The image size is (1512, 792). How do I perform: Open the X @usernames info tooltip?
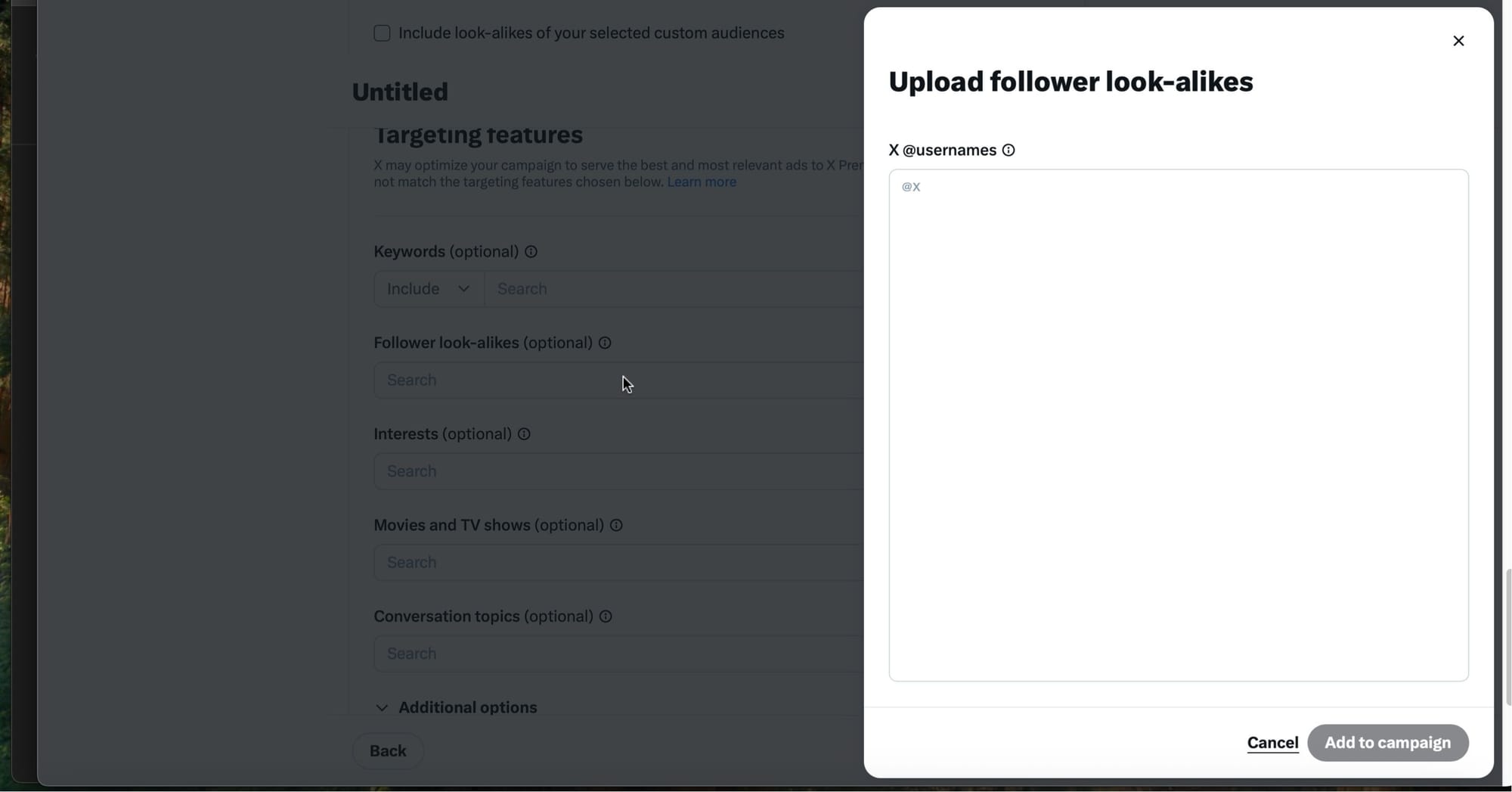[1009, 150]
